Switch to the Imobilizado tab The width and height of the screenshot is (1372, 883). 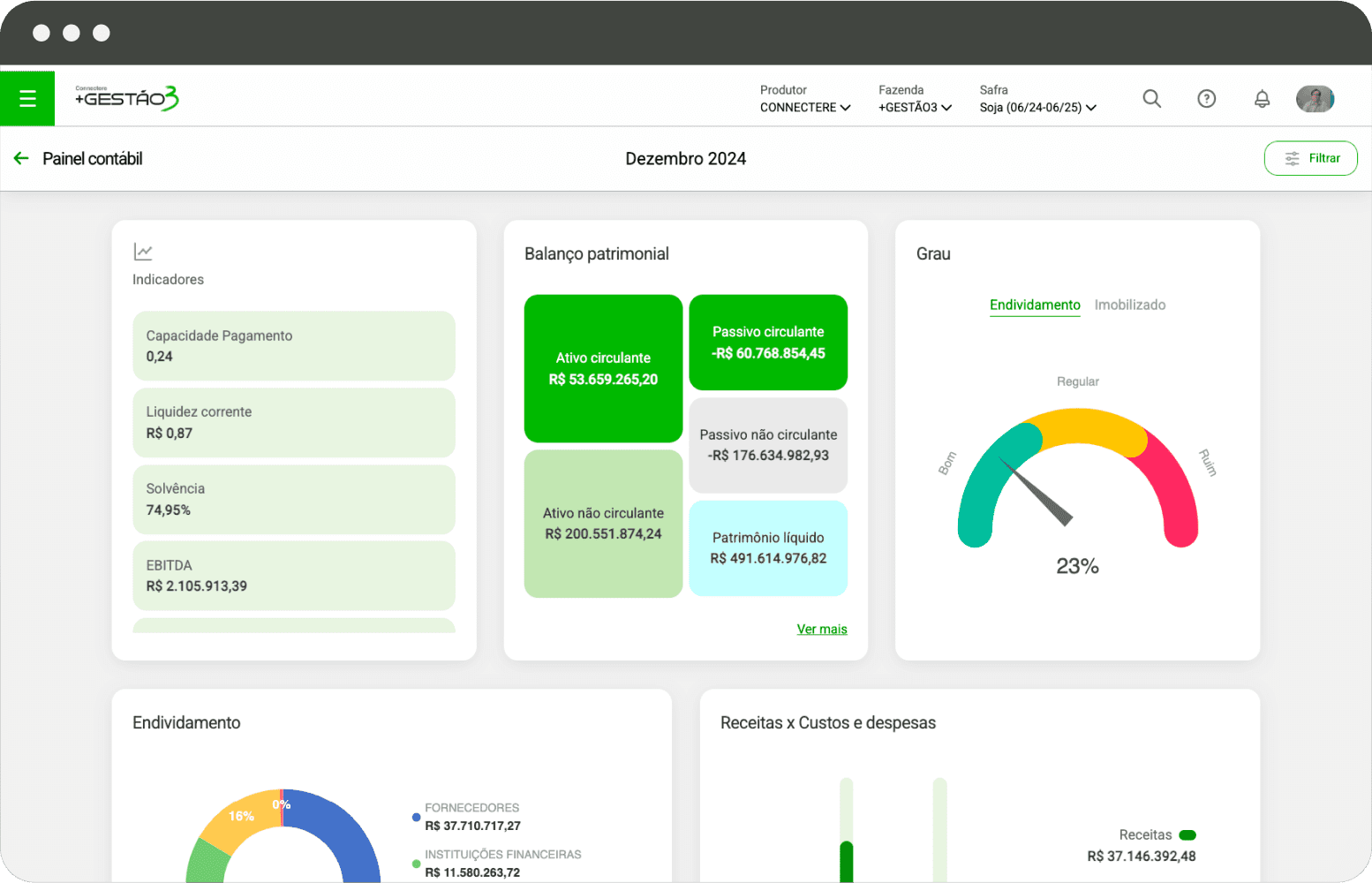tap(1129, 305)
